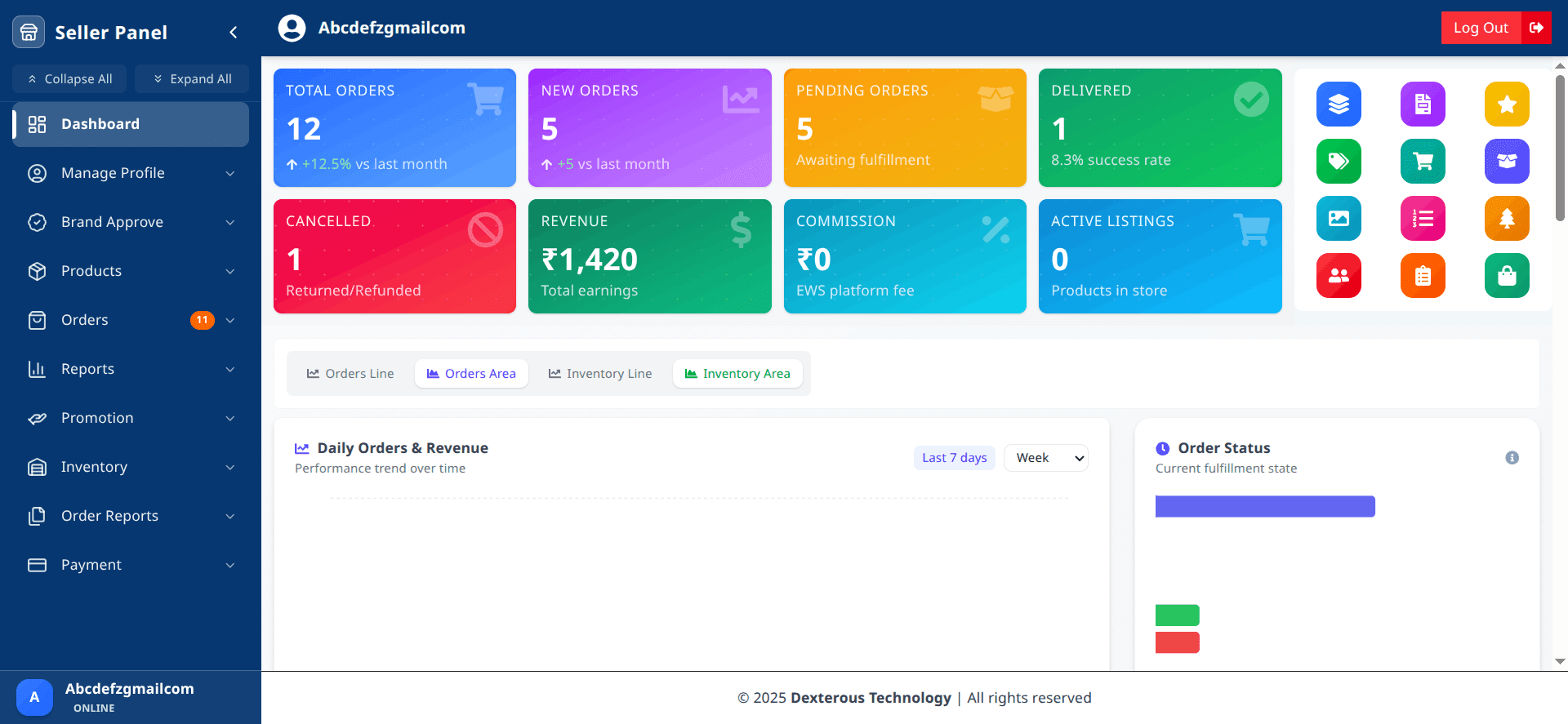Expand the Order Reports submenu chevron
The image size is (1568, 724).
(x=230, y=516)
